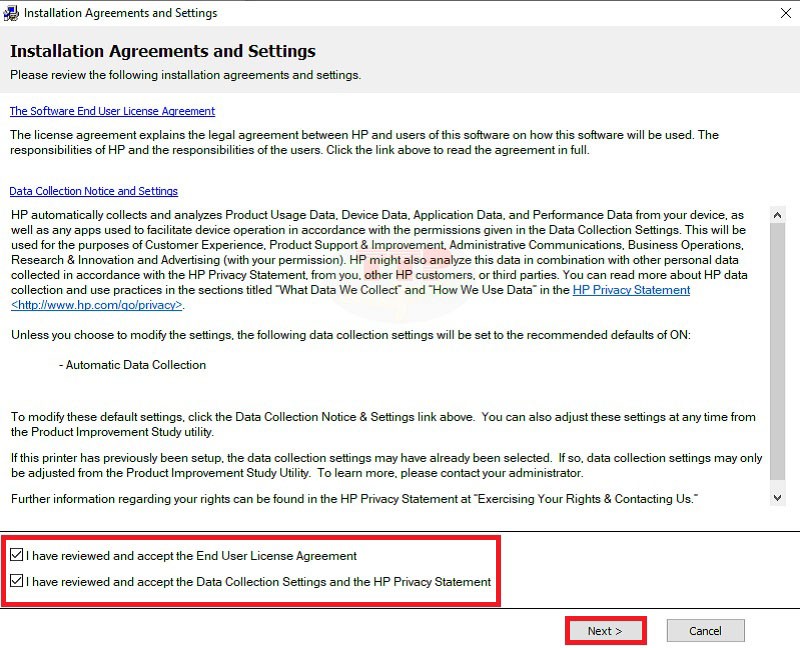Click the Data Collection Settings checkbox label text

pyautogui.click(x=258, y=582)
